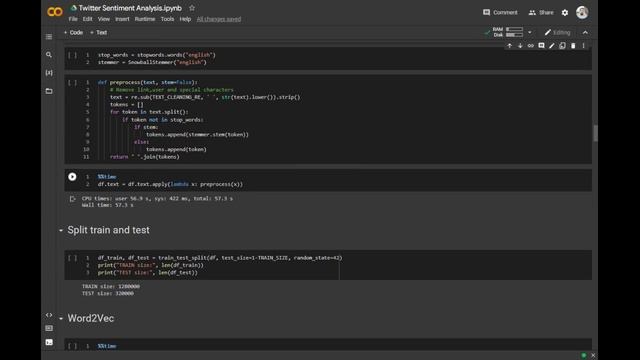Add a new Text cell

point(99,33)
